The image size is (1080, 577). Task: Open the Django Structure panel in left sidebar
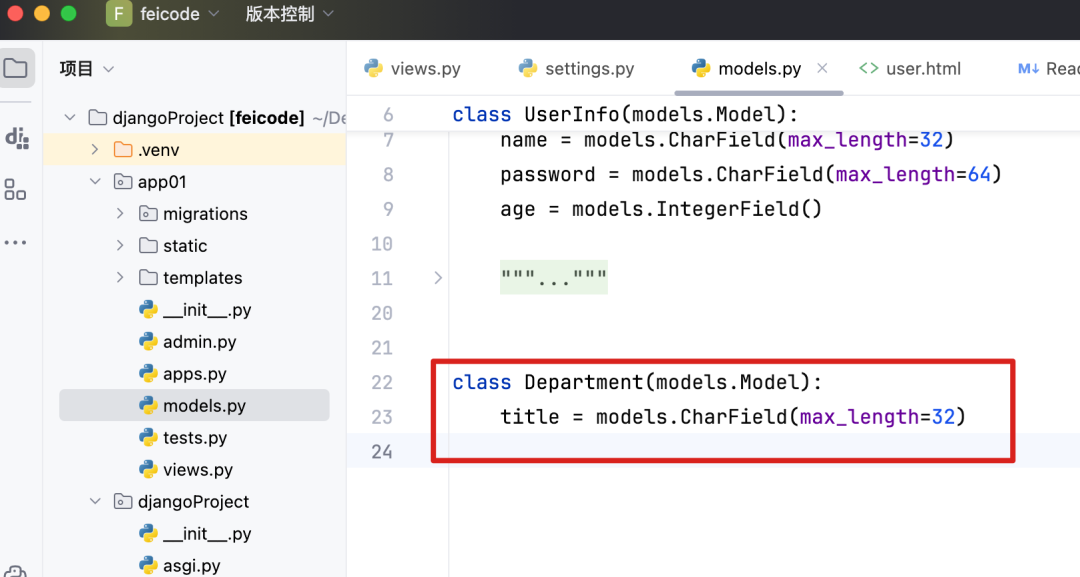tap(17, 138)
